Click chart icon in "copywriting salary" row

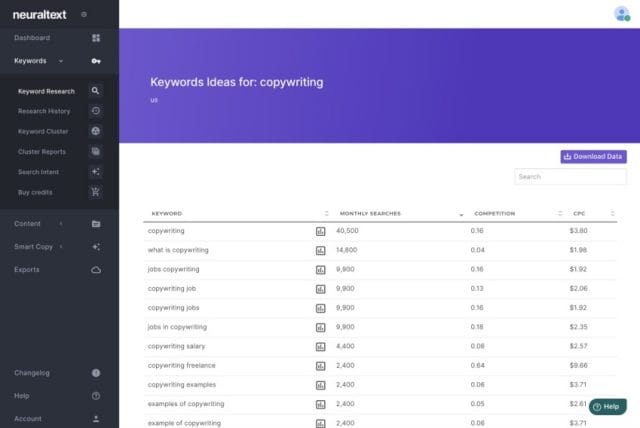tap(320, 346)
